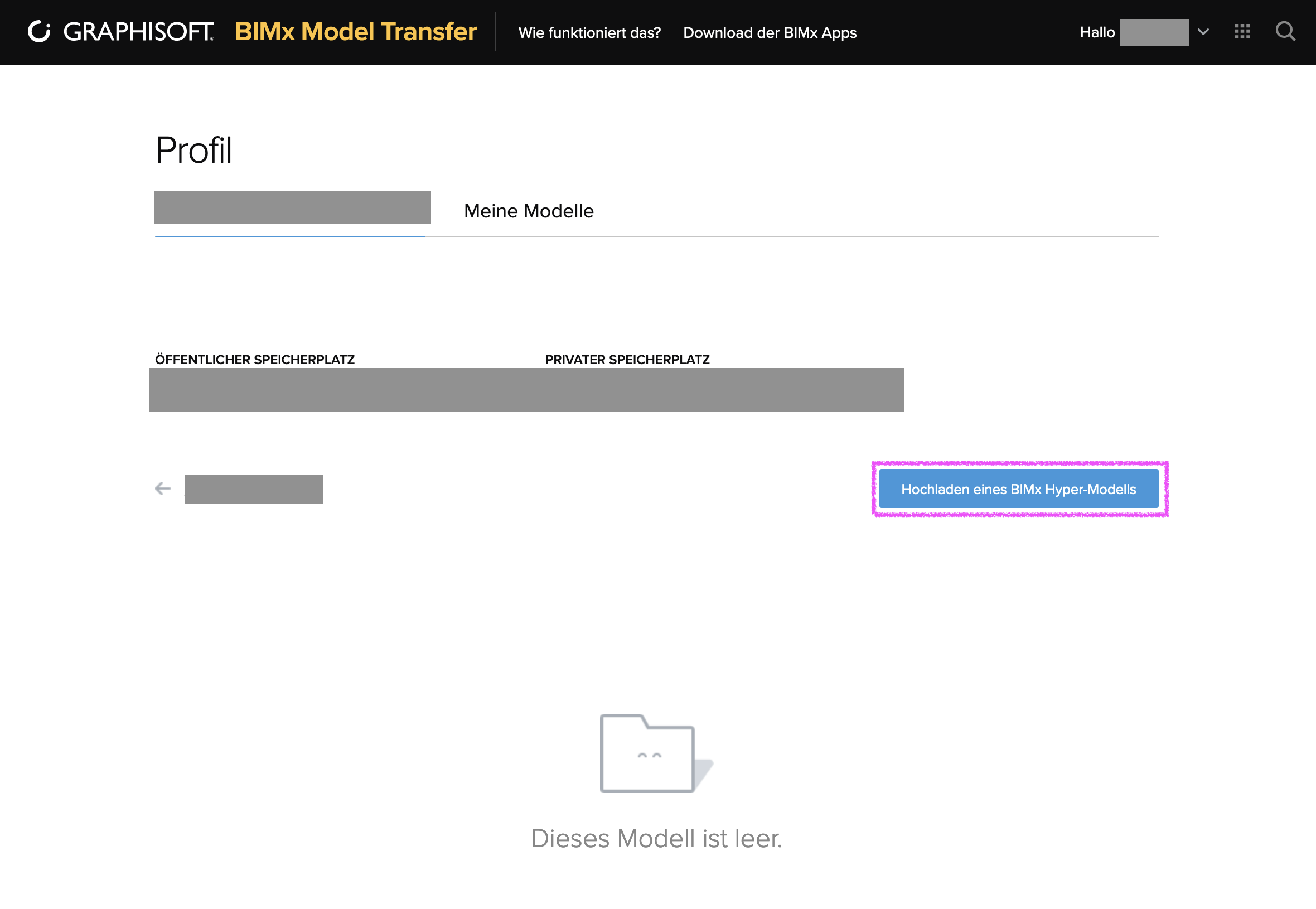Screen dimensions: 1316x909
Task: Click the search magnifier icon
Action: click(x=1285, y=32)
